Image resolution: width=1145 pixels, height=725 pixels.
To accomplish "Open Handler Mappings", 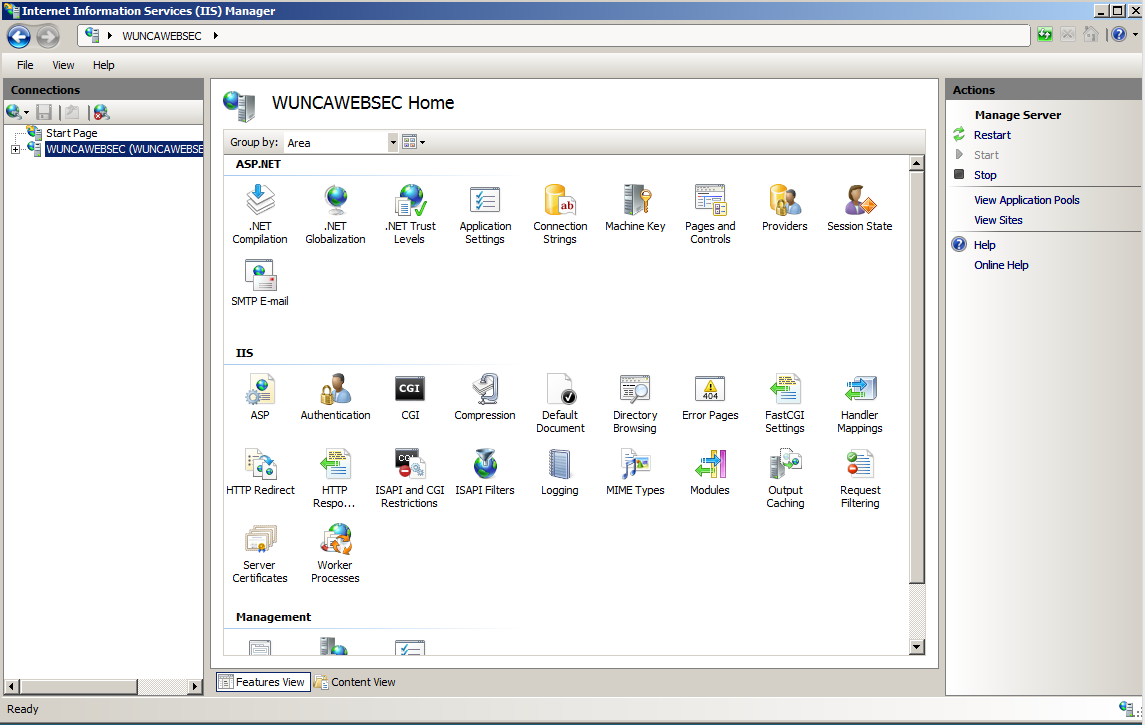I will click(x=859, y=402).
